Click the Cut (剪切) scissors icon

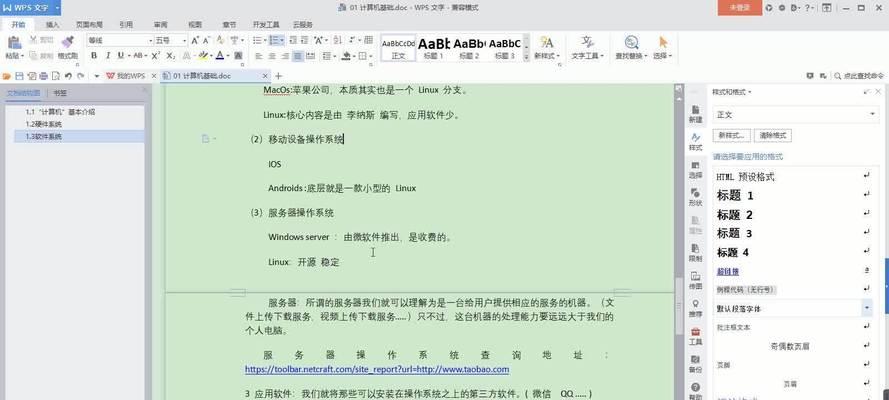(33, 39)
